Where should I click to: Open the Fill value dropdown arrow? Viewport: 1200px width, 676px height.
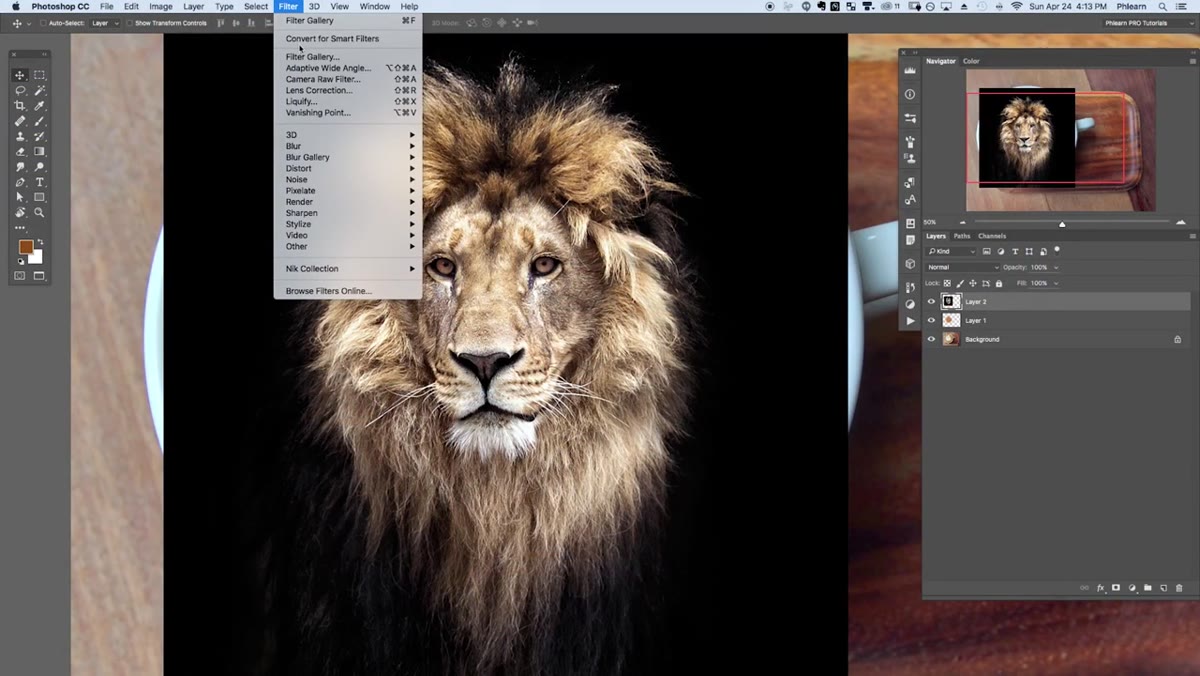1056,283
